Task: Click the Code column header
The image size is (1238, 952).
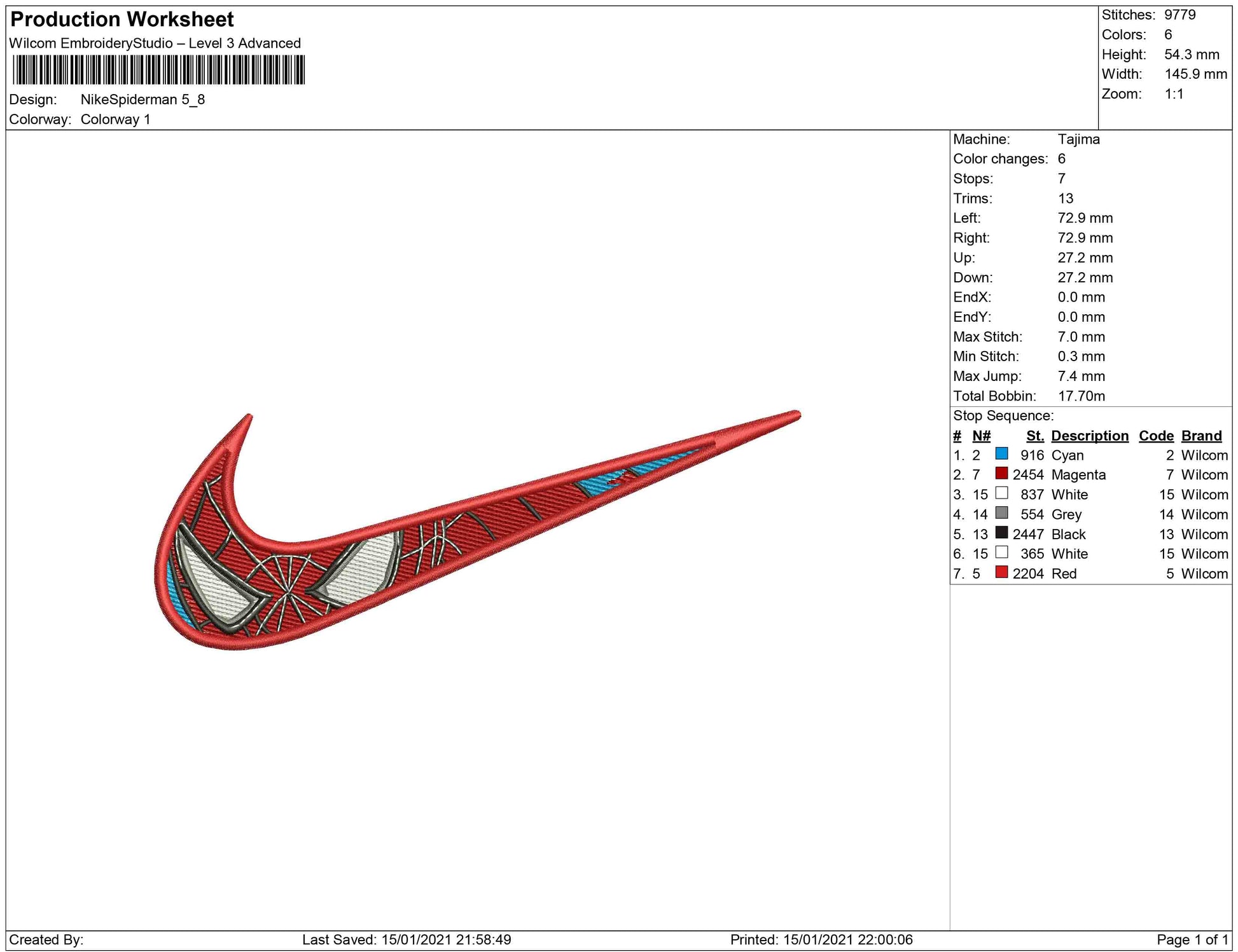Action: click(1155, 436)
